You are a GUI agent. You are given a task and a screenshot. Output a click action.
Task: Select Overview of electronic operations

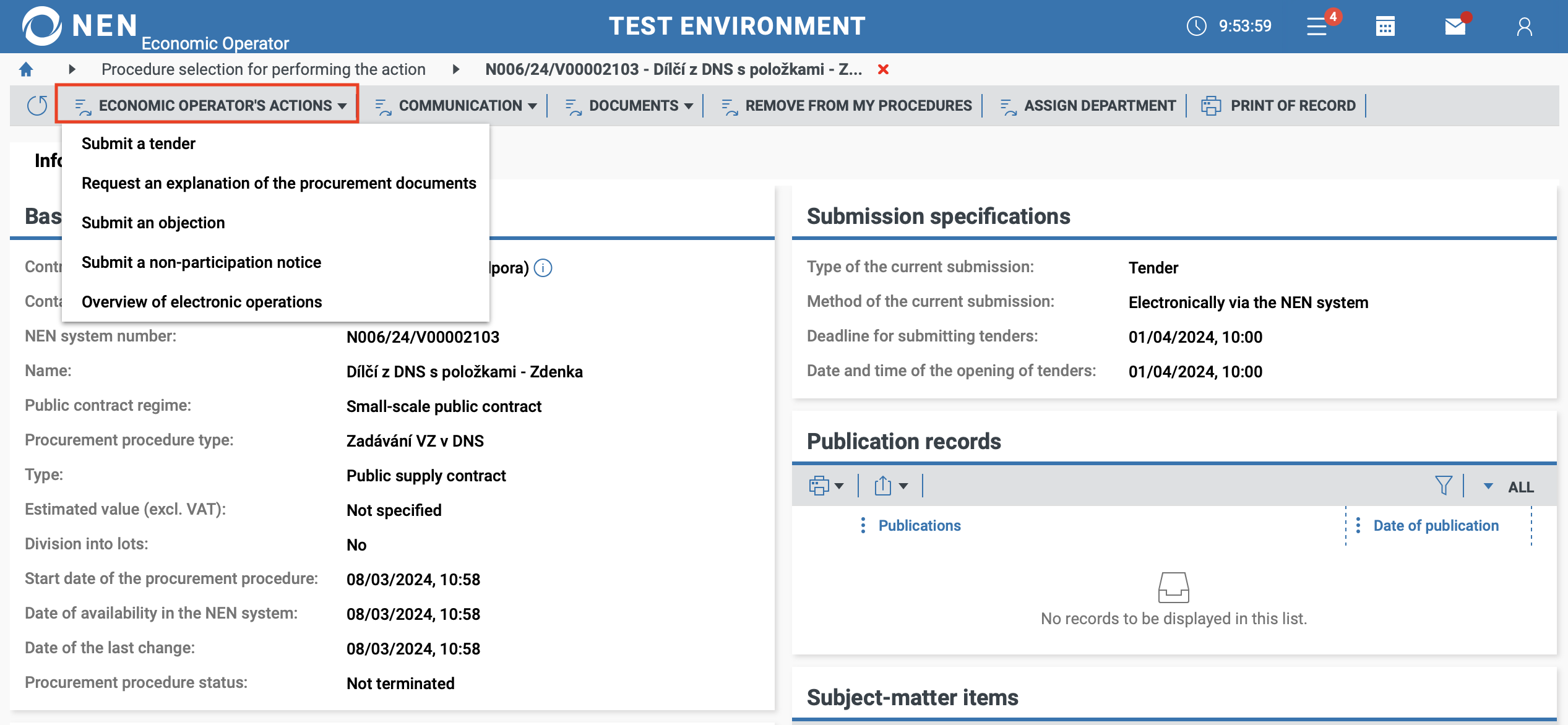pos(202,302)
